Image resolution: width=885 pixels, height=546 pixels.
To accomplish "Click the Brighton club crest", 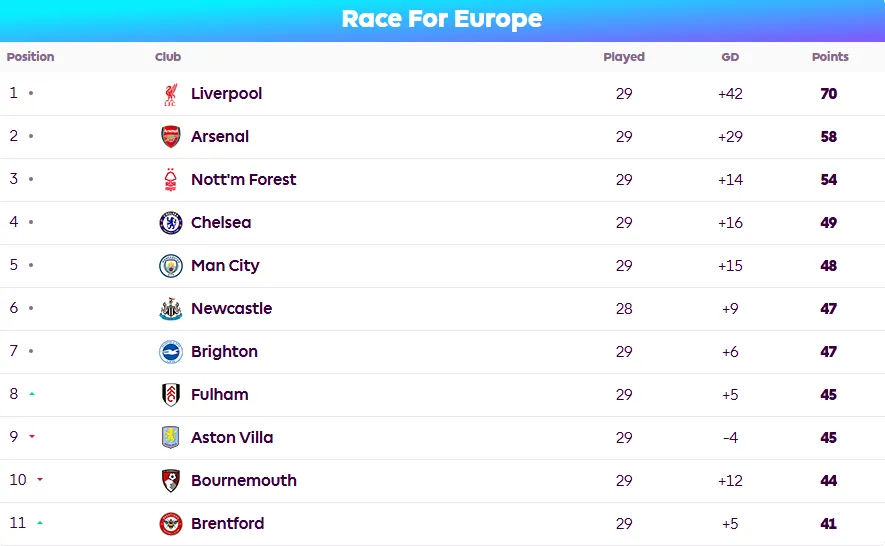I will click(170, 352).
